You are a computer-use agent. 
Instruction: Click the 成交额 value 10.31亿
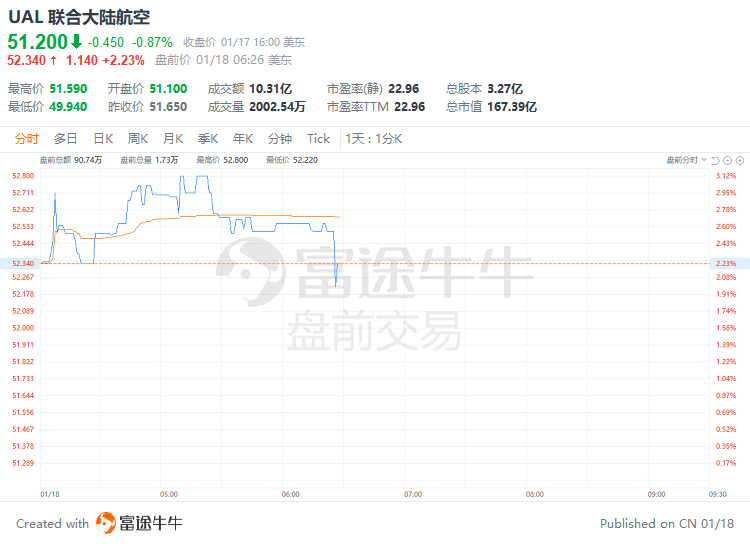tap(271, 89)
